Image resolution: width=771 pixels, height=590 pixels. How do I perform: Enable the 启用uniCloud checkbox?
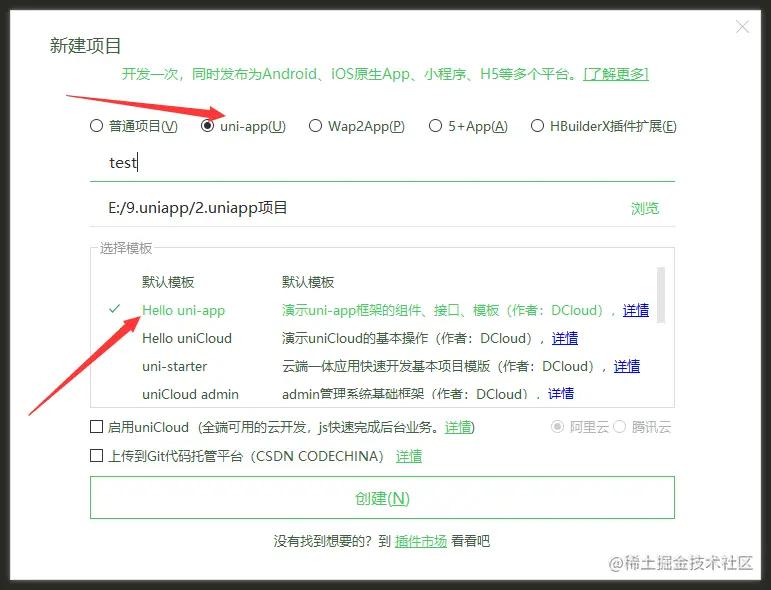coord(96,426)
